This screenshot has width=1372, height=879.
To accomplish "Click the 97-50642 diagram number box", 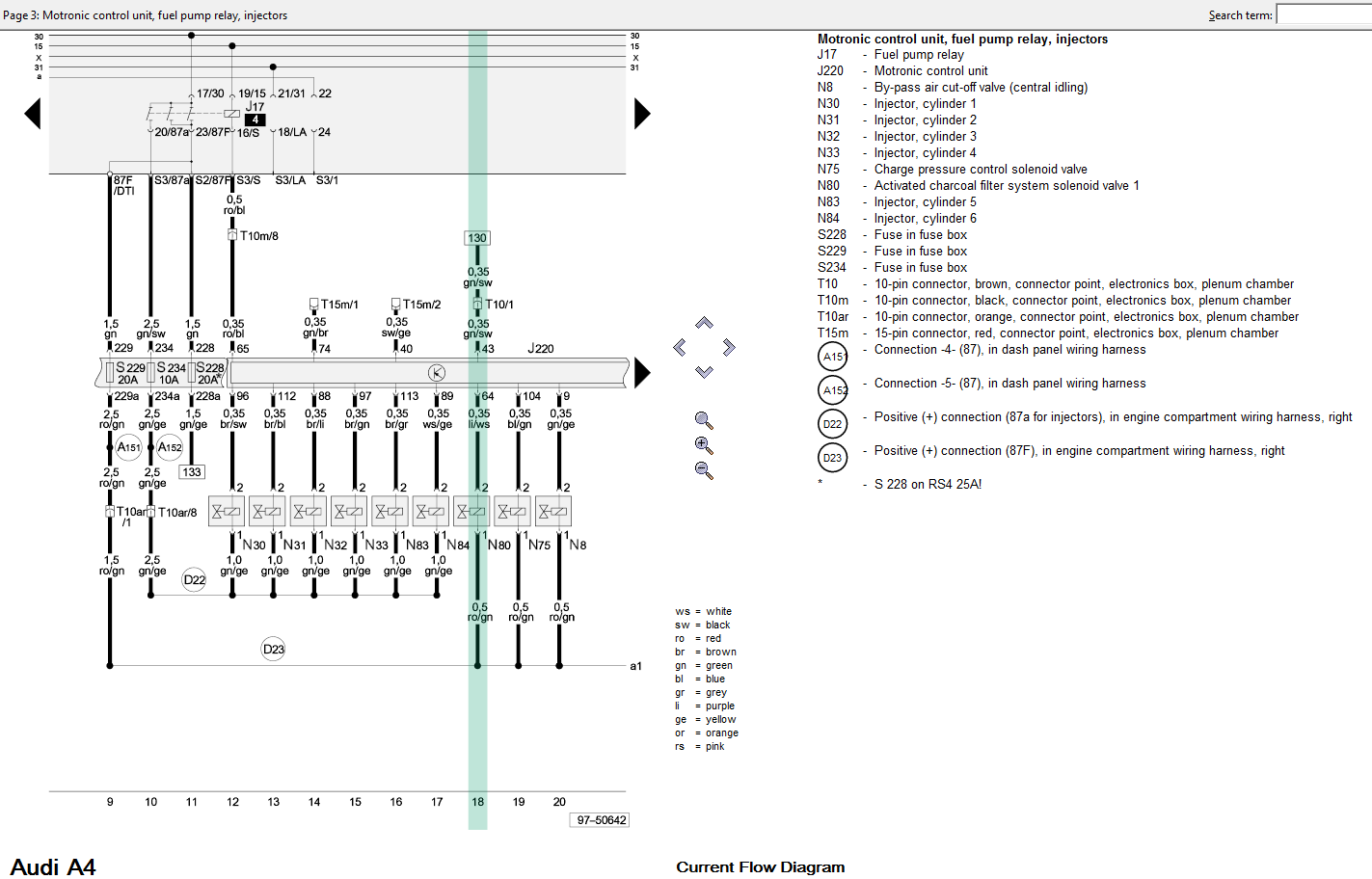I will coord(602,820).
